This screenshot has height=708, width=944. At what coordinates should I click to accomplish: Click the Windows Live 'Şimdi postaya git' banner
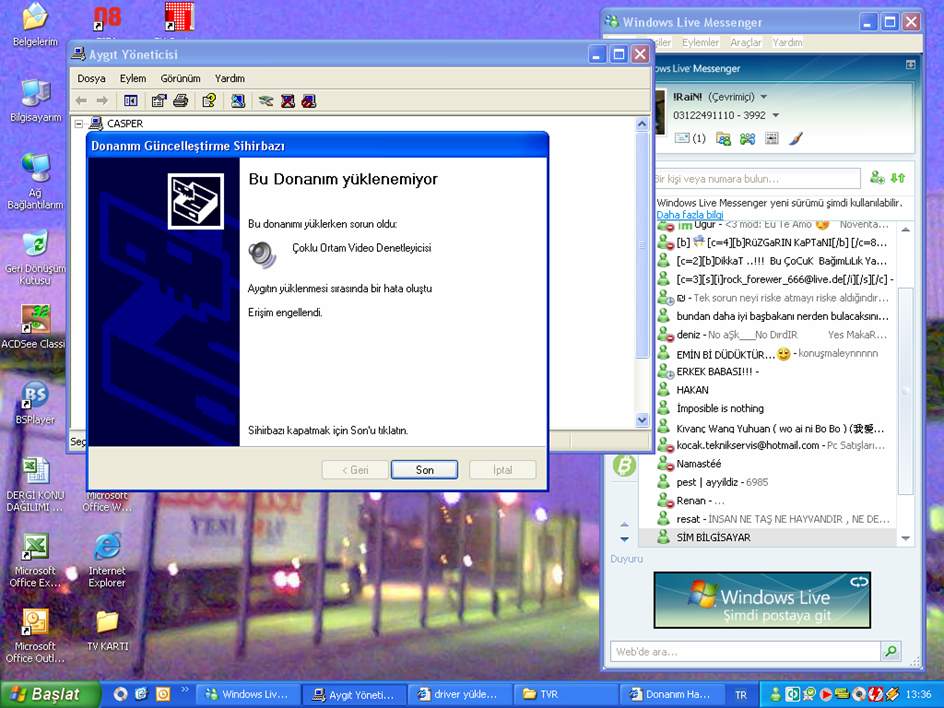point(762,600)
